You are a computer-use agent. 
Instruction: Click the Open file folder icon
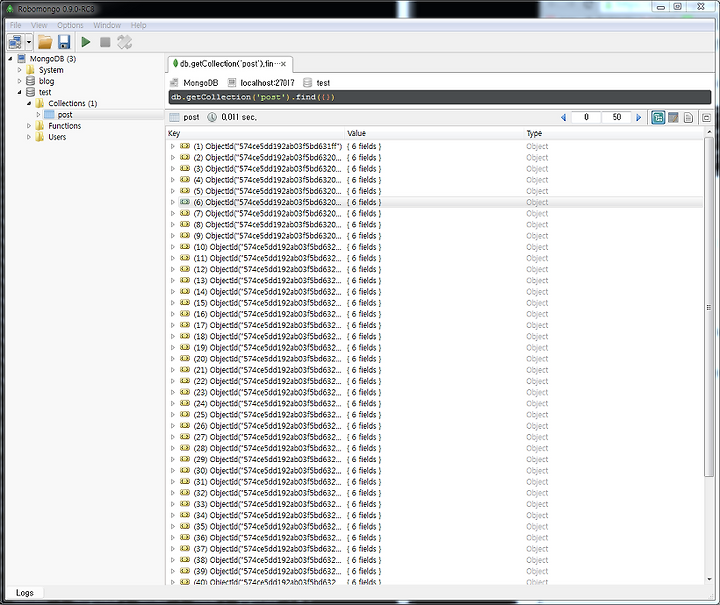[x=45, y=42]
